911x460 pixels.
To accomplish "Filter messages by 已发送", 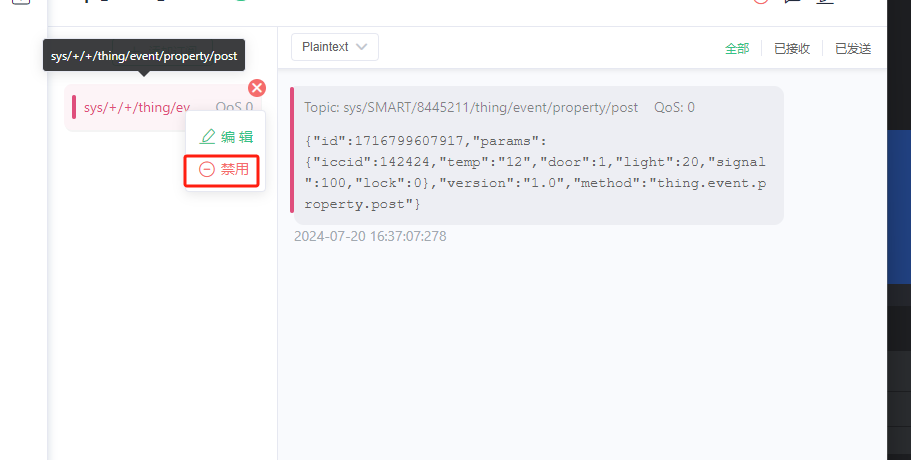I will 853,49.
